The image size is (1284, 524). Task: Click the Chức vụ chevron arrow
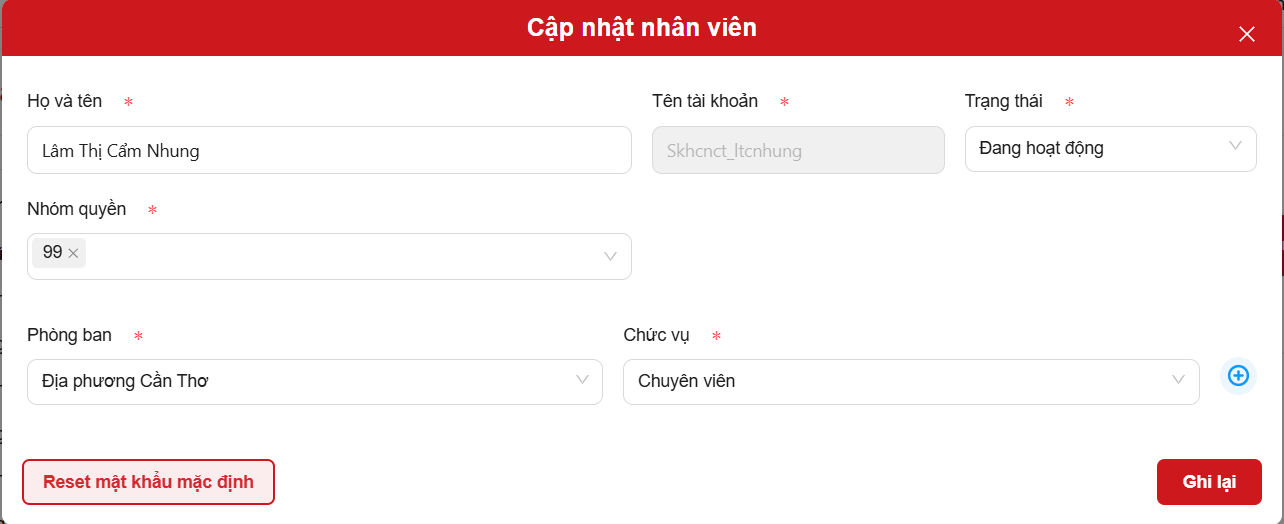coord(1178,381)
